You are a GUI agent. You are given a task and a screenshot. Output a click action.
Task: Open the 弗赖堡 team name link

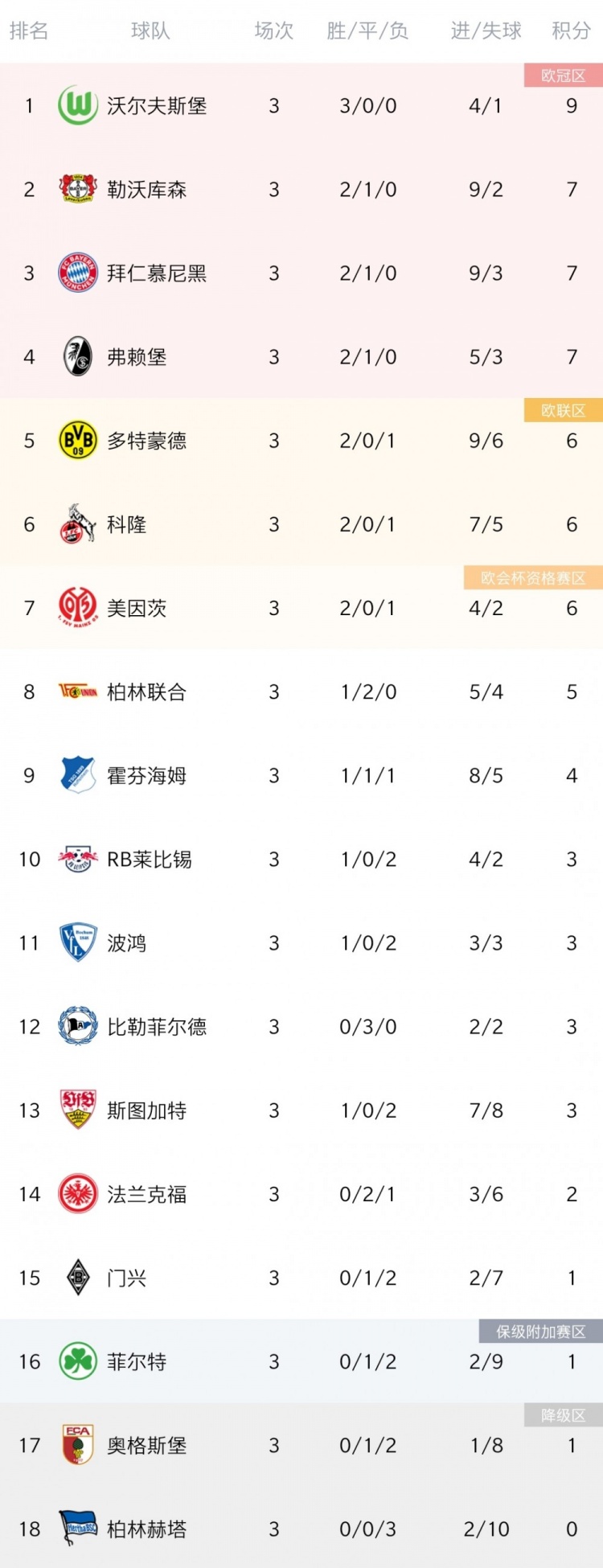[137, 356]
